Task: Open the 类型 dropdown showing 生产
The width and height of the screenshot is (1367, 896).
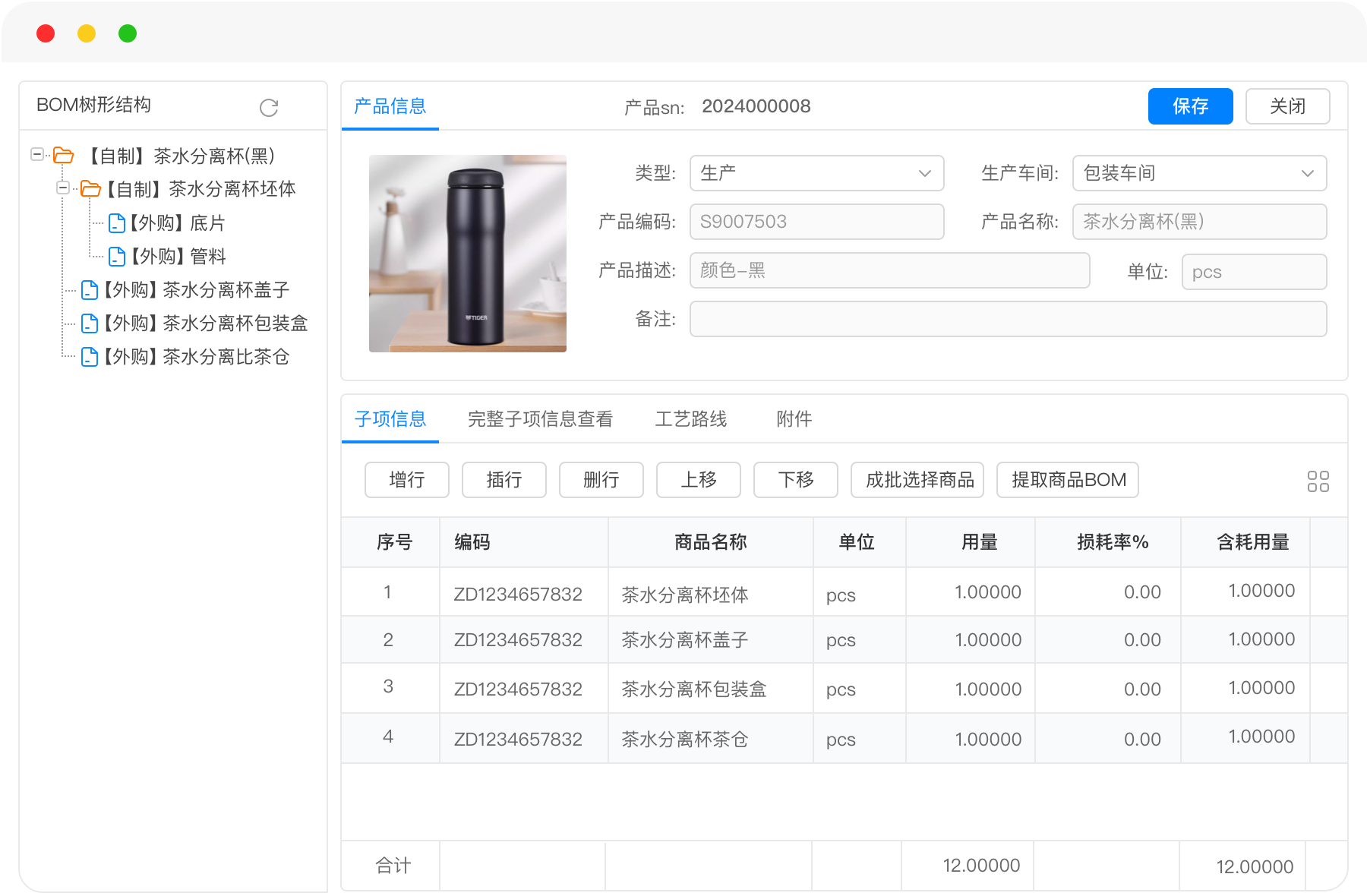Action: click(816, 173)
